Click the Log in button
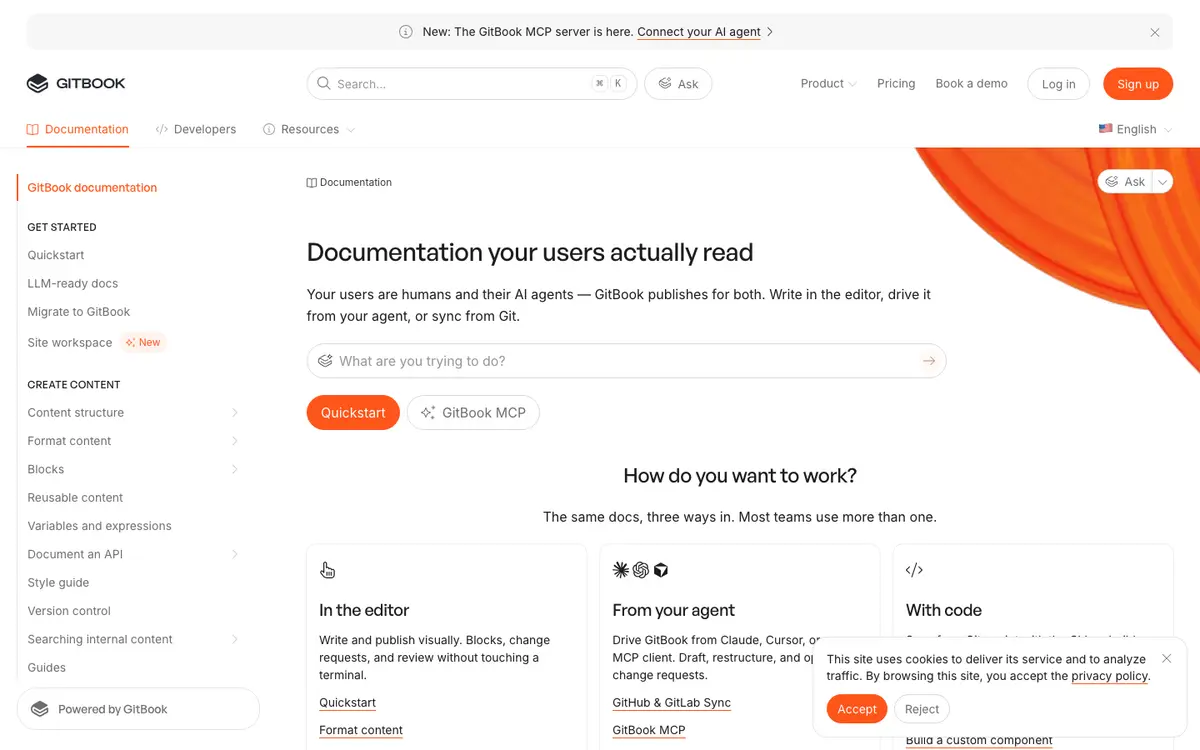 (1059, 84)
